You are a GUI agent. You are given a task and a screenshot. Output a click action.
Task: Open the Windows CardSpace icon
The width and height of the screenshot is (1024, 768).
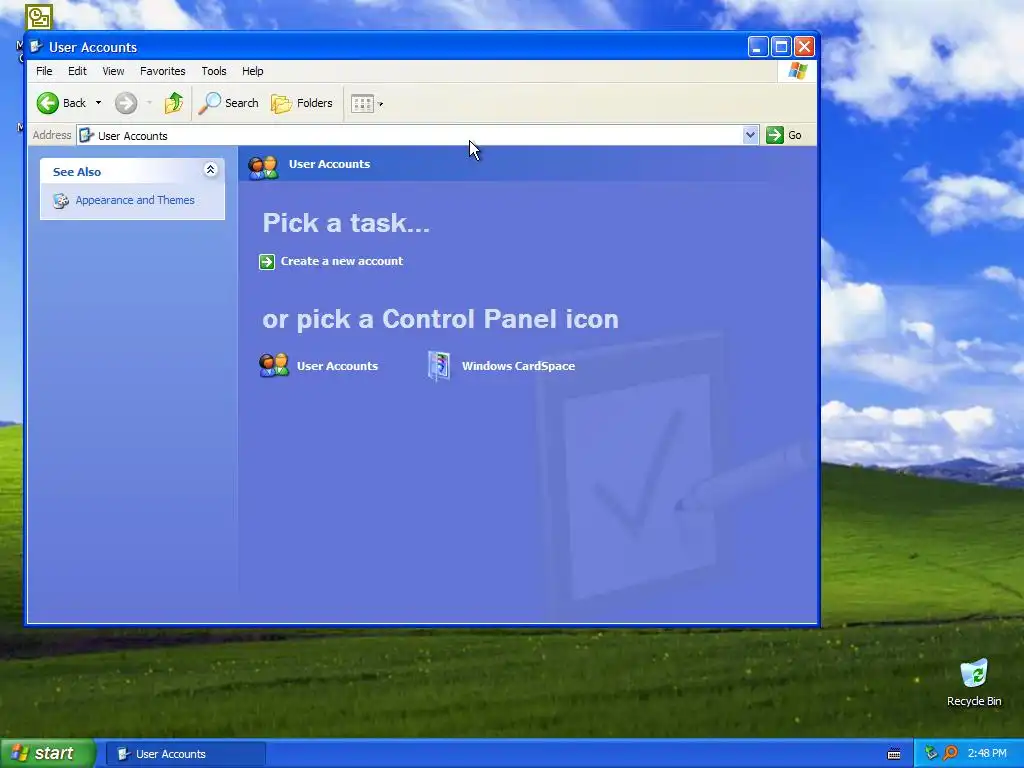(x=439, y=366)
